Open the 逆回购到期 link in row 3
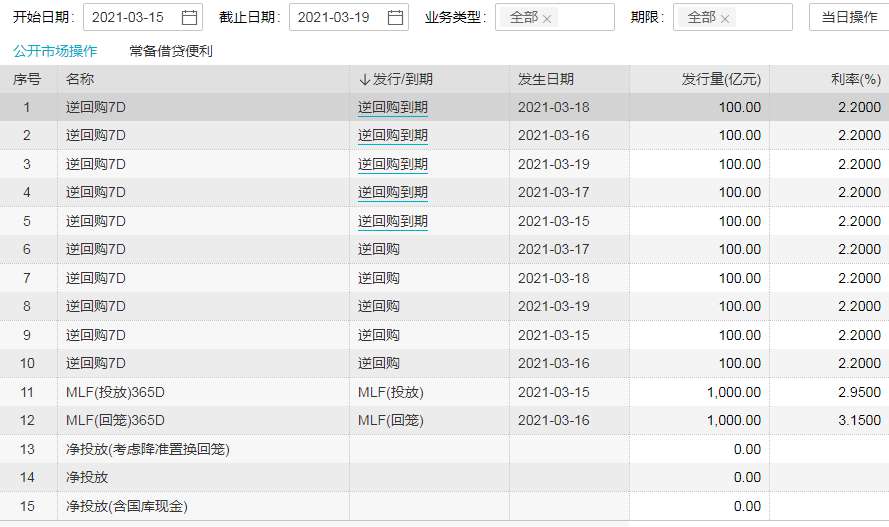Screen dimensions: 889x527 point(393,164)
